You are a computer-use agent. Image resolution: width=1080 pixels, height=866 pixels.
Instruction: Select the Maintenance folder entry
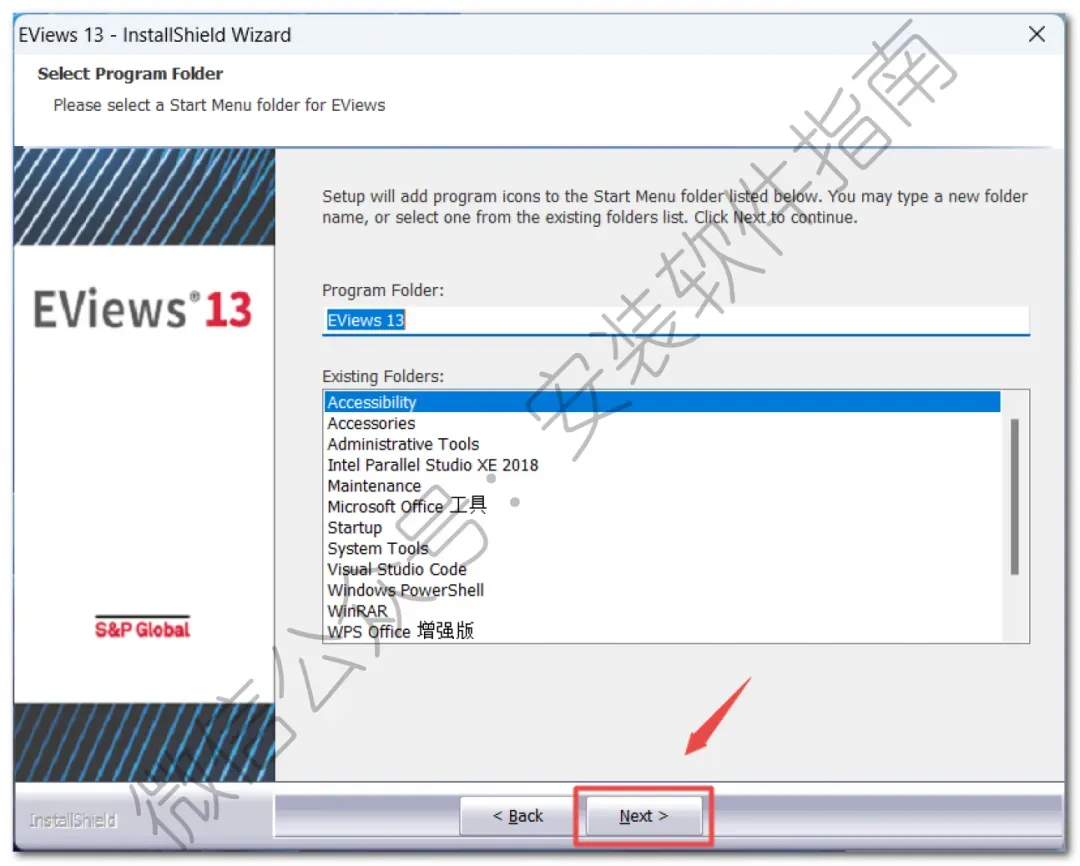click(x=662, y=486)
